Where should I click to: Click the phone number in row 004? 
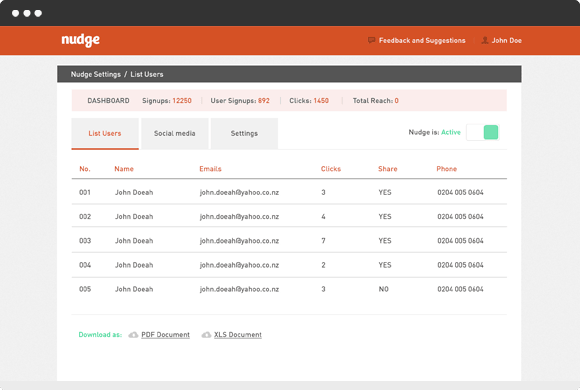460,265
